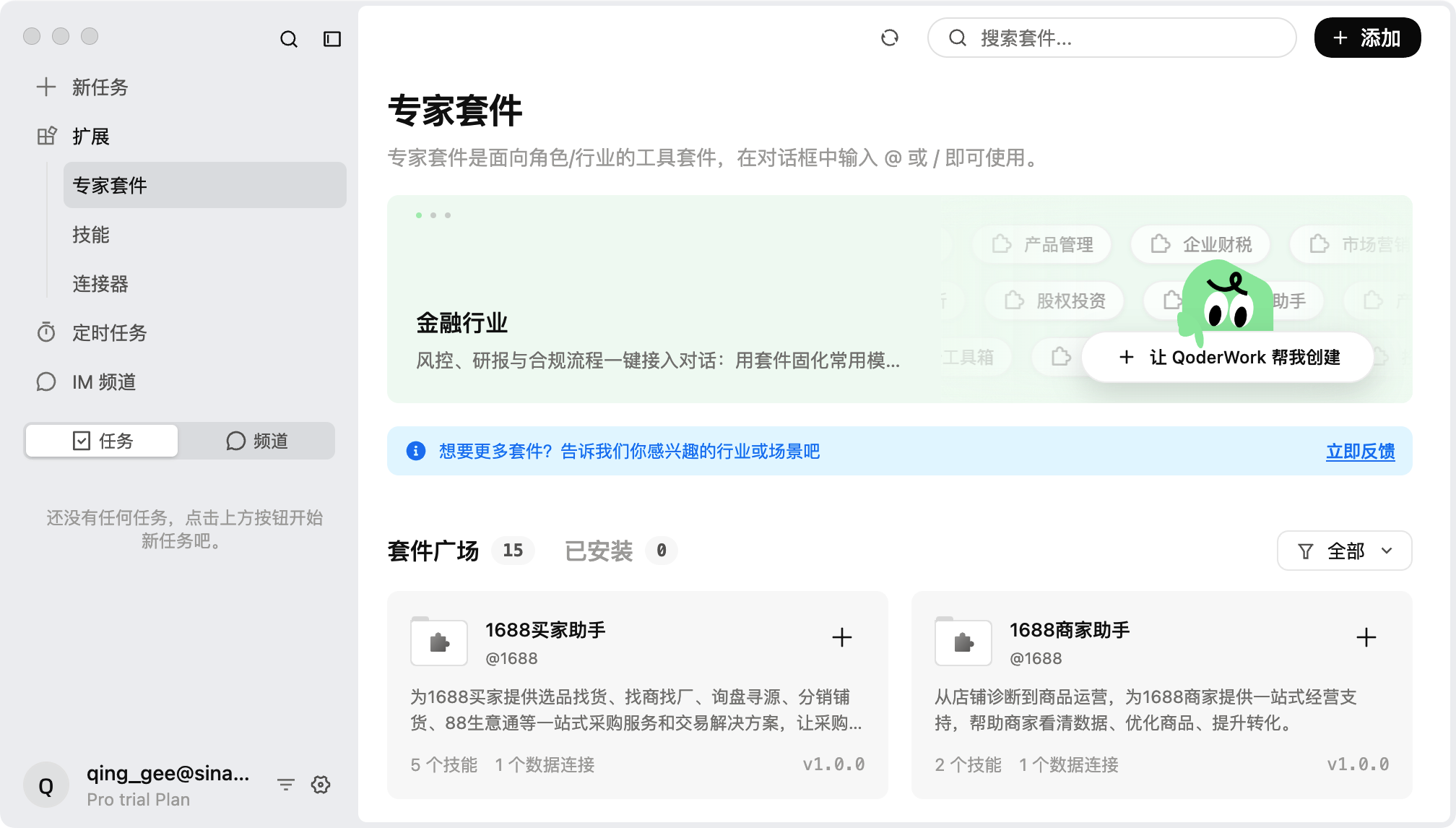Viewport: 1456px width, 828px height.
Task: Click the @1688 handle under 1688买家助手
Action: [x=511, y=658]
